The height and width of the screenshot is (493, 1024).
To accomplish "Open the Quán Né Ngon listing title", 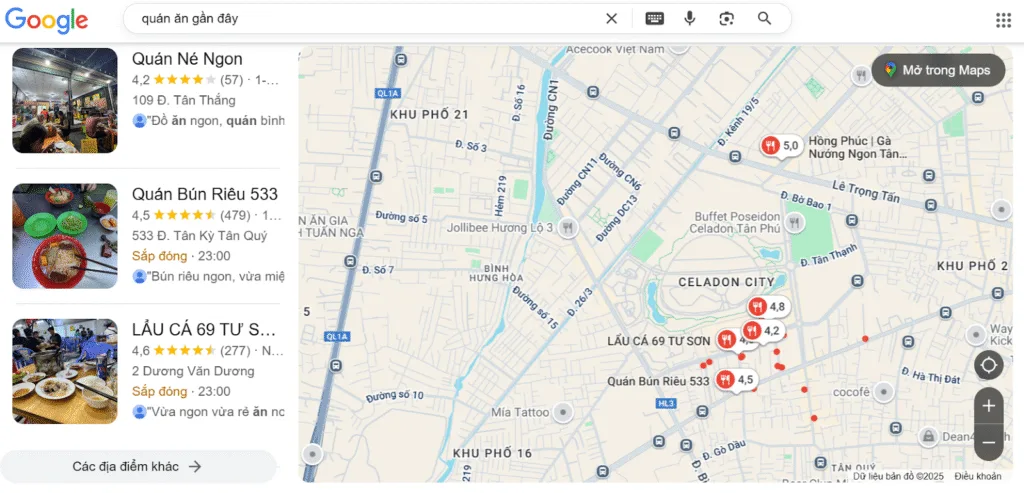I will click(187, 59).
